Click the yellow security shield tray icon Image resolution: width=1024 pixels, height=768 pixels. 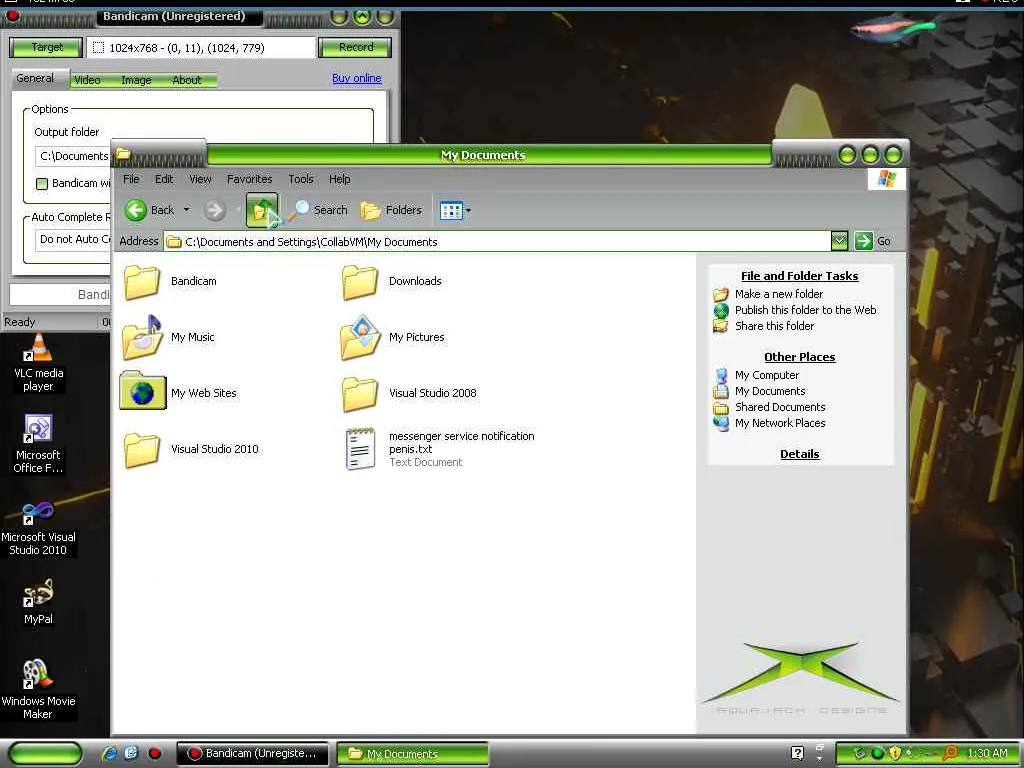point(895,753)
